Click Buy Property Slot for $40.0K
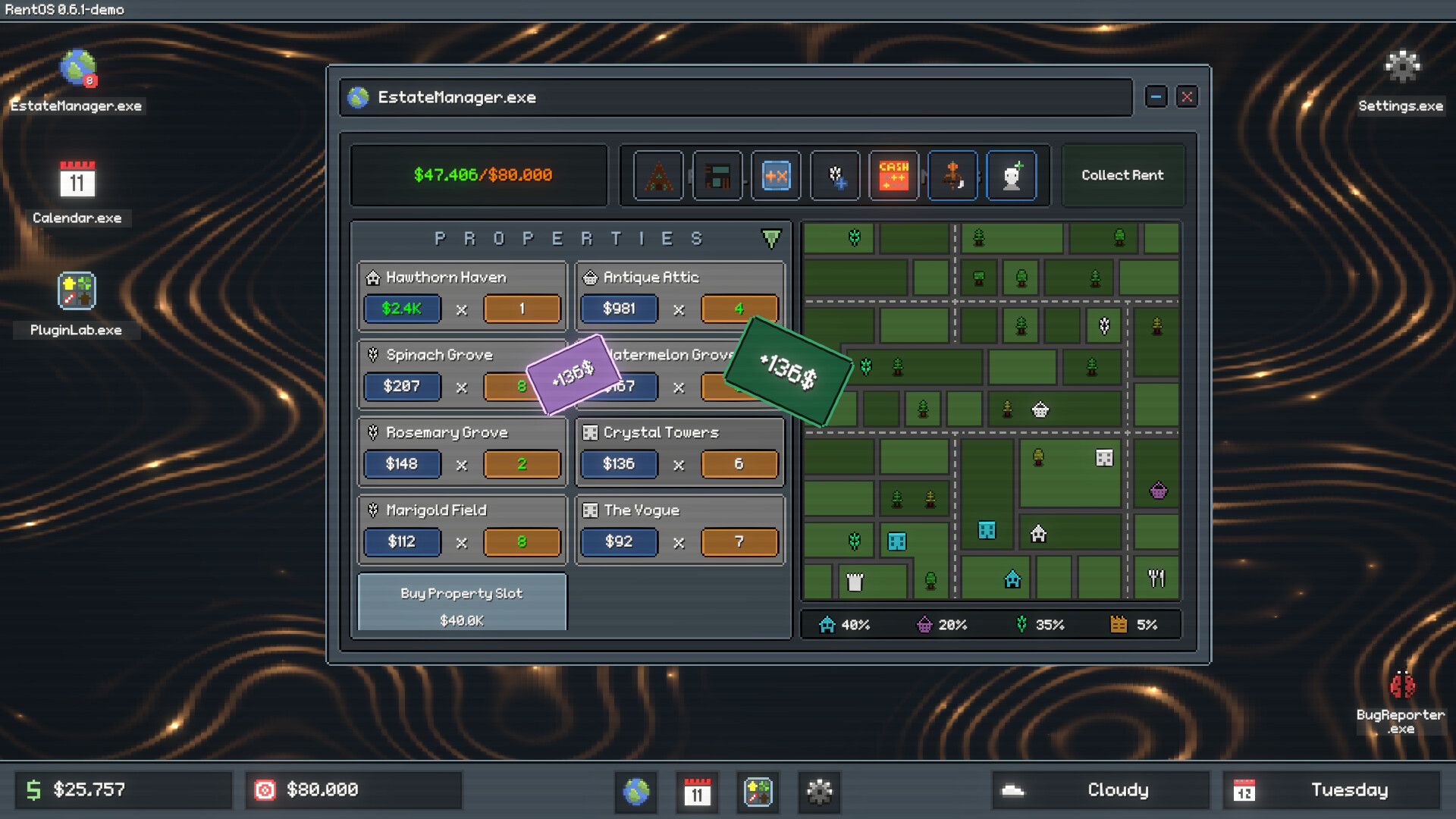This screenshot has height=819, width=1456. click(x=461, y=603)
